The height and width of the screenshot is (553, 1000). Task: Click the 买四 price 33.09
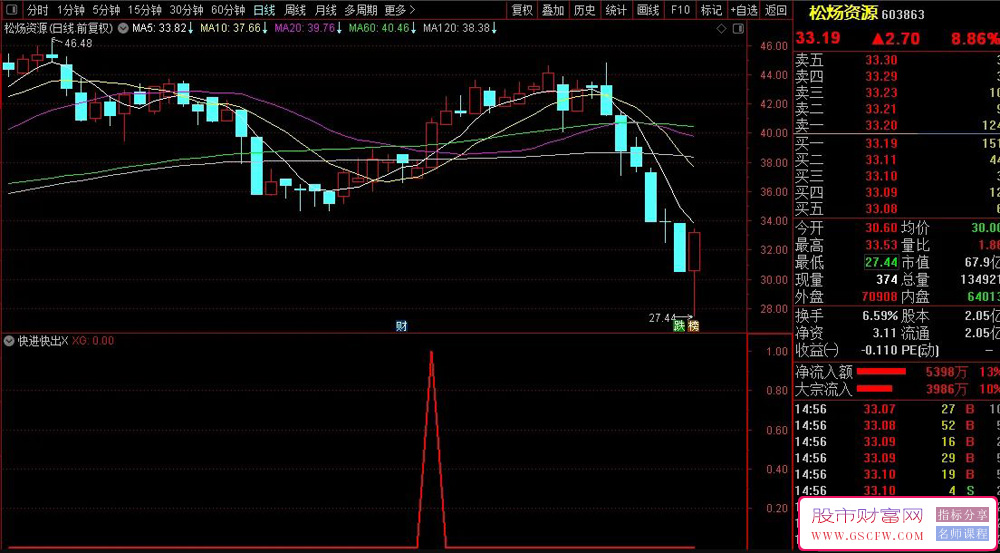click(881, 193)
